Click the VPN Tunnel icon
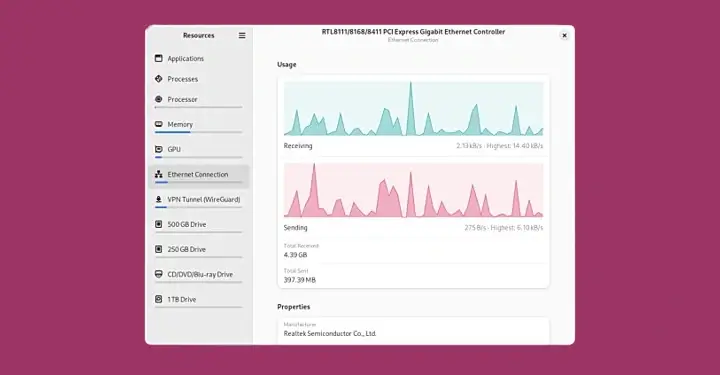This screenshot has height=375, width=720. (x=159, y=199)
